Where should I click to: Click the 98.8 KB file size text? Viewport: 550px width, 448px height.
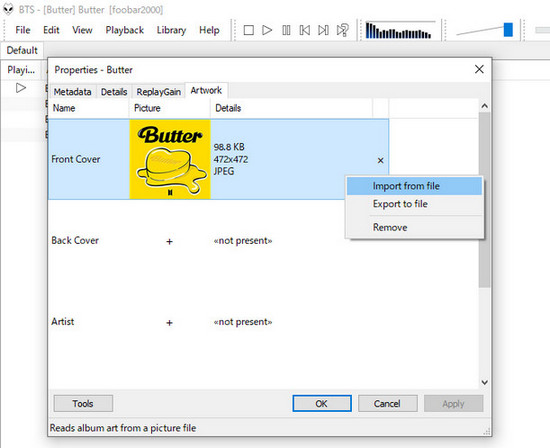click(x=229, y=147)
